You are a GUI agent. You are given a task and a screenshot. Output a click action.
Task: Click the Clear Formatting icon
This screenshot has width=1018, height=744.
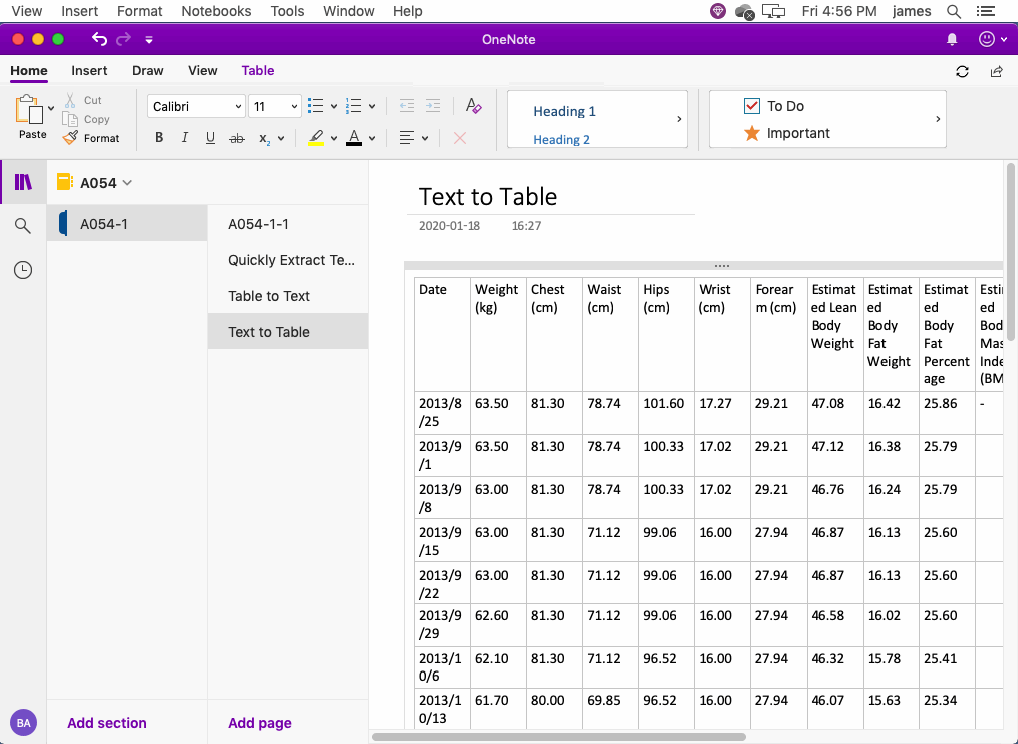[x=473, y=106]
